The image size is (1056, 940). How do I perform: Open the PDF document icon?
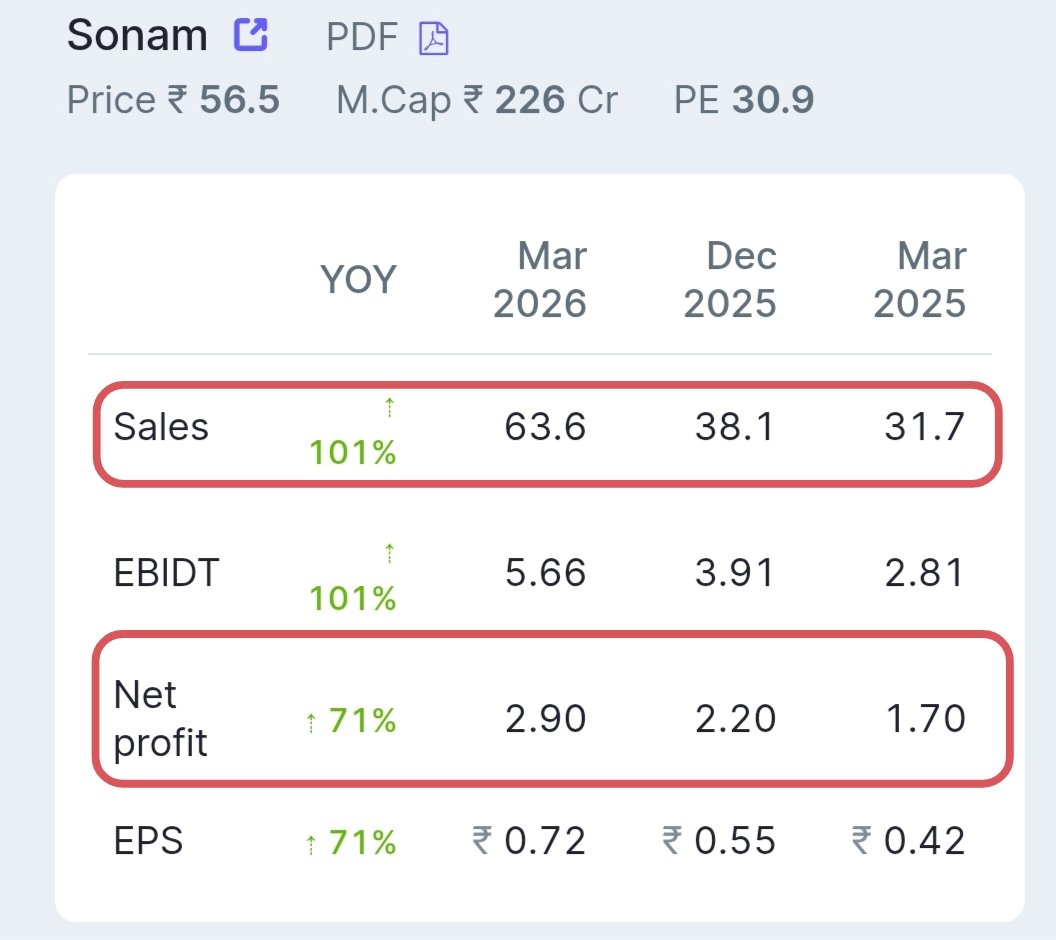434,38
